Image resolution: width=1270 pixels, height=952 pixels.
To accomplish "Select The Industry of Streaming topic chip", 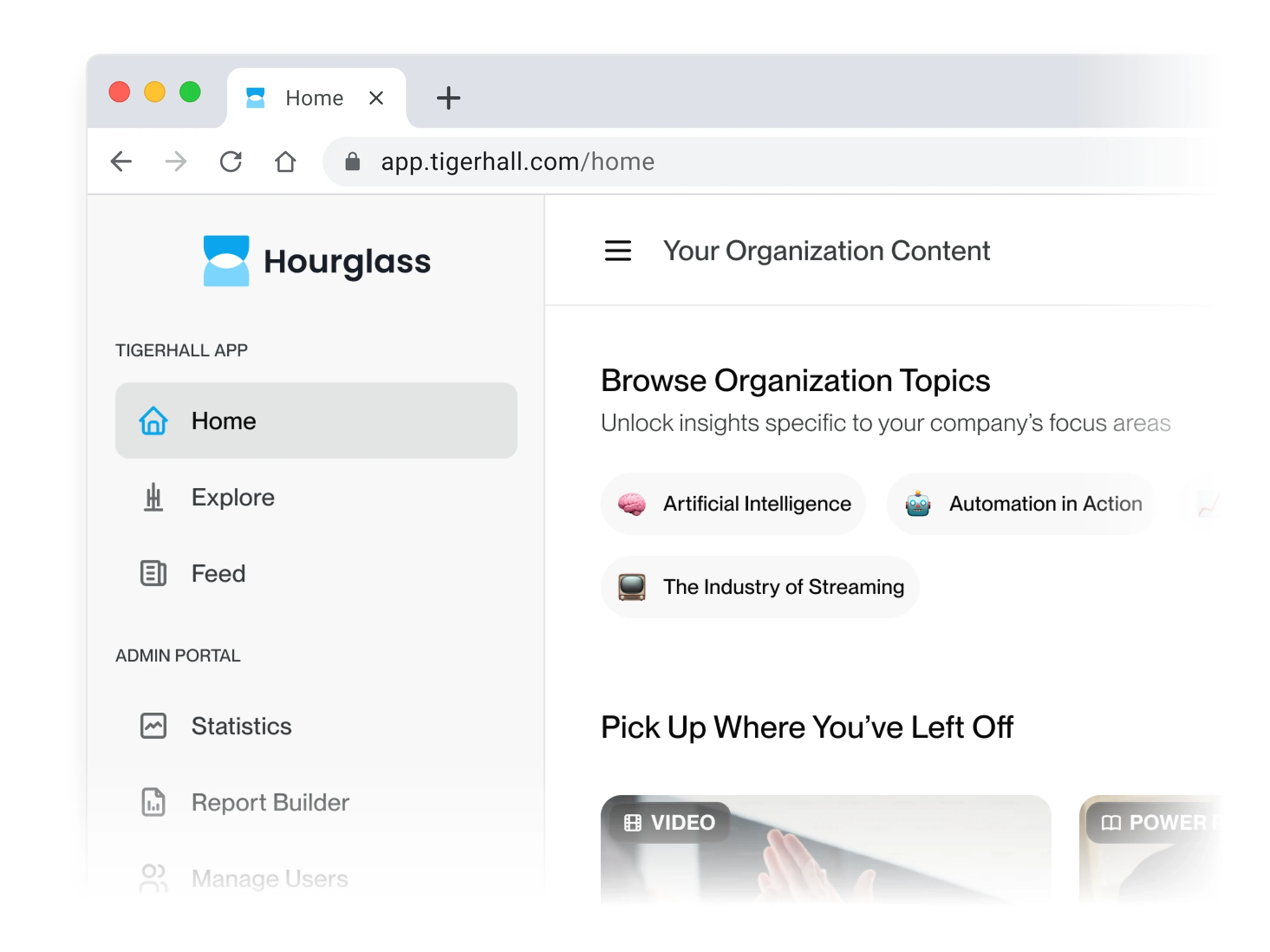I will coord(759,587).
